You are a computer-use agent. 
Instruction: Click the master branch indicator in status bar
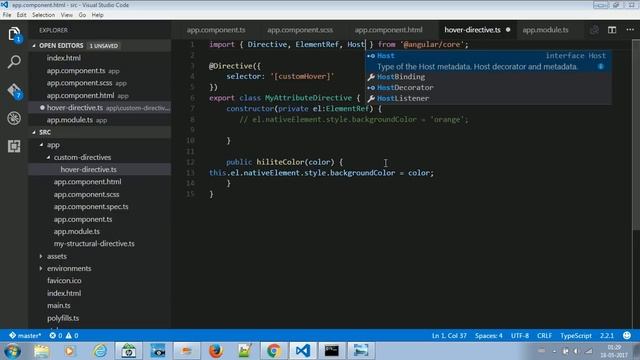[x=25, y=336]
